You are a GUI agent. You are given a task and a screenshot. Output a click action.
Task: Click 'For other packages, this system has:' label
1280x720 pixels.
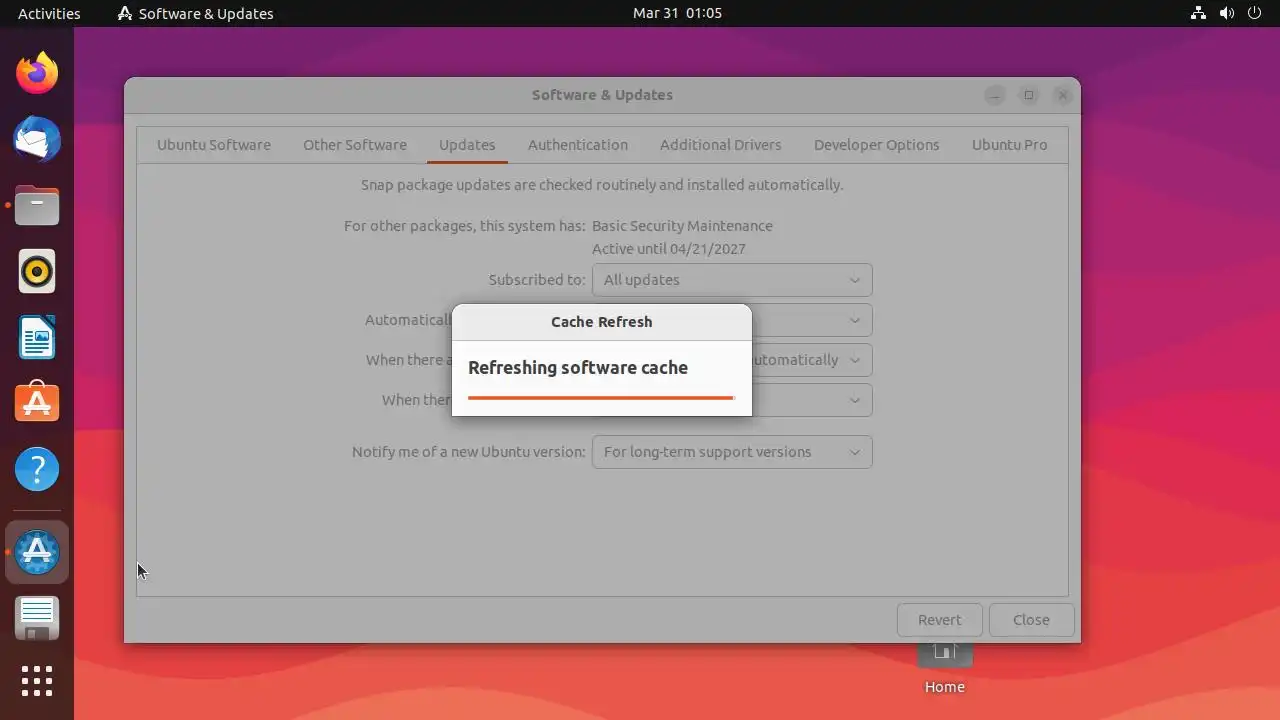[465, 226]
